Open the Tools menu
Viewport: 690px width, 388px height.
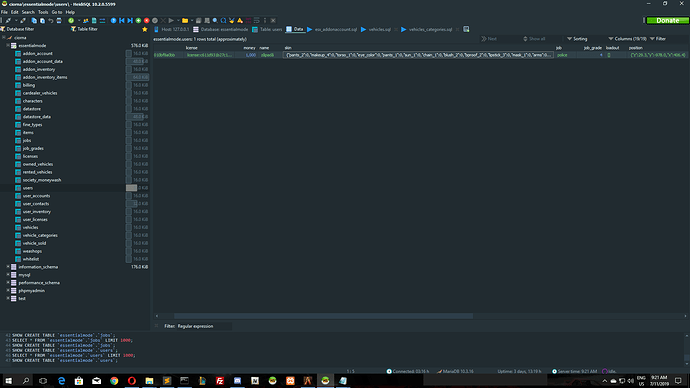tap(43, 12)
